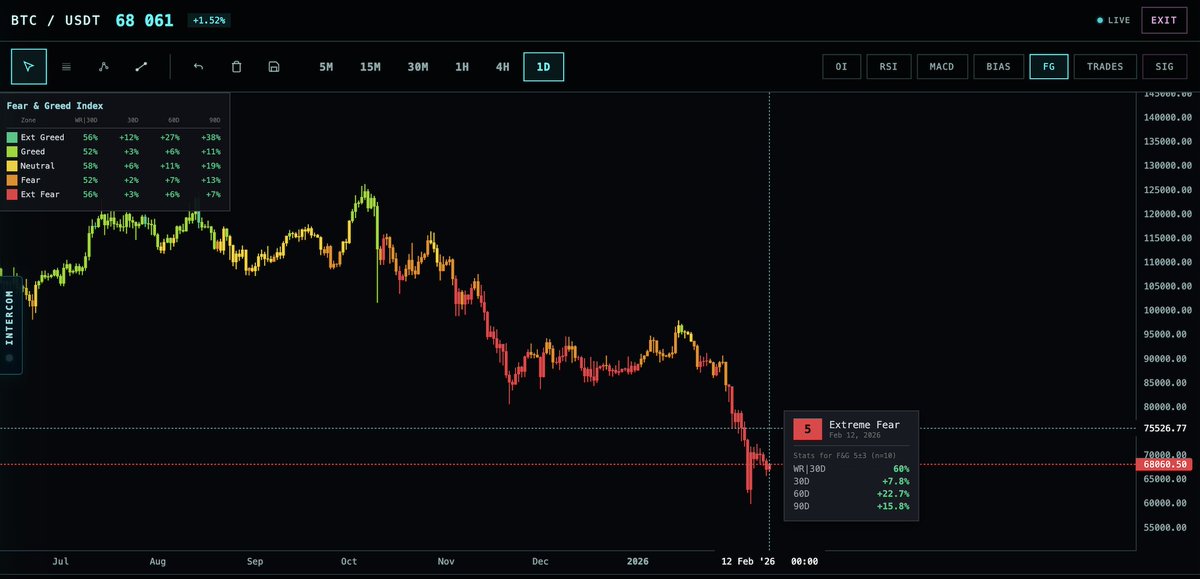
Task: Toggle the RSI indicator
Action: click(888, 67)
